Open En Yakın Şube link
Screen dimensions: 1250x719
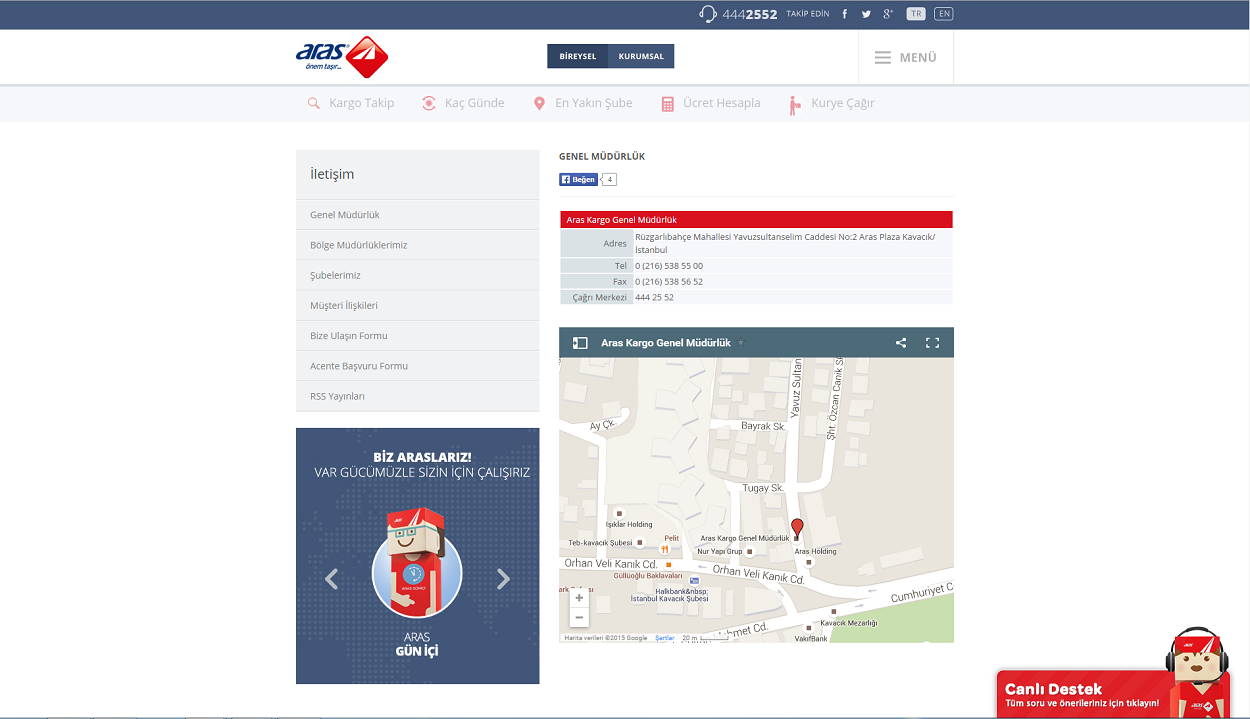pos(594,103)
